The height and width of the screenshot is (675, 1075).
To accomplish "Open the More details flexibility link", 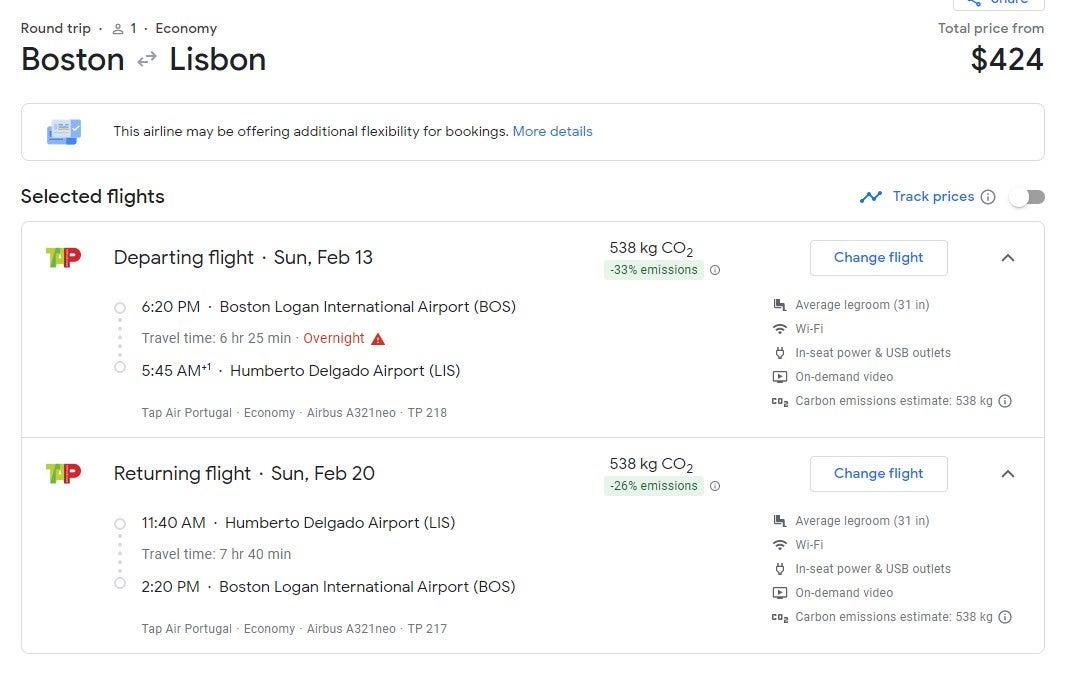I will (552, 131).
